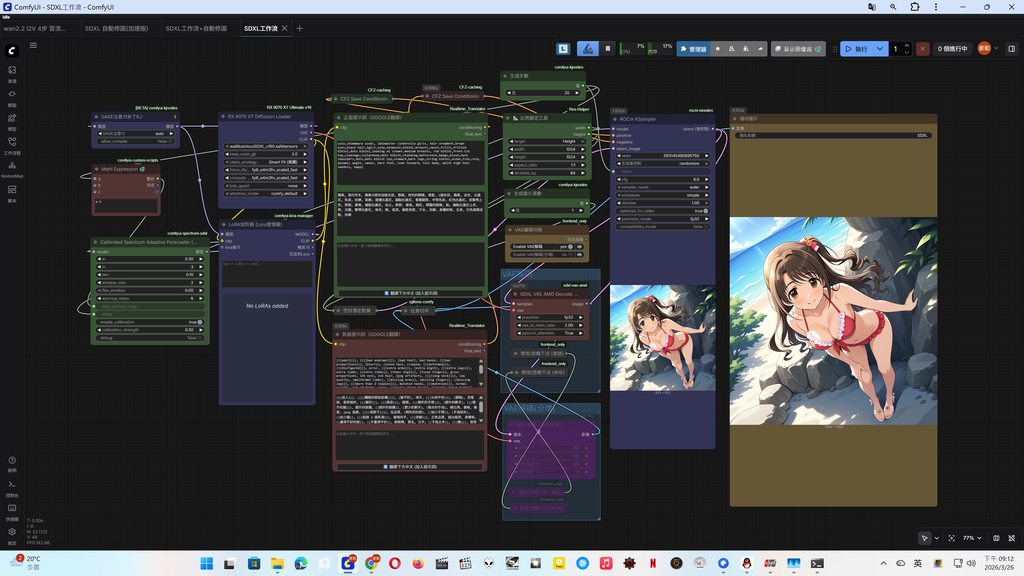This screenshot has height=576, width=1024.
Task: Click the fit-view icon beside 77% zoom
Action: [x=952, y=538]
